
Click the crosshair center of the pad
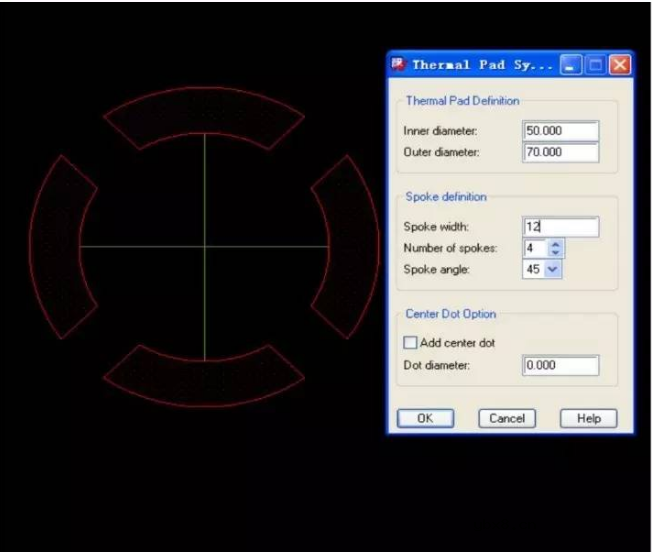(204, 246)
